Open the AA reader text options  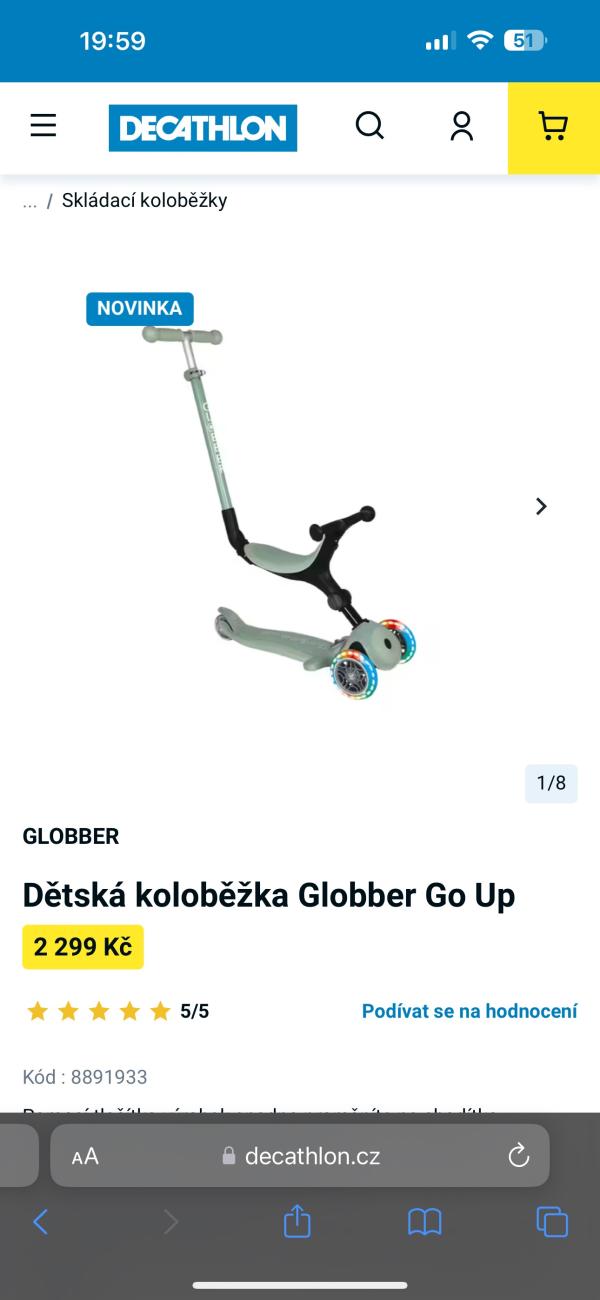click(85, 1157)
